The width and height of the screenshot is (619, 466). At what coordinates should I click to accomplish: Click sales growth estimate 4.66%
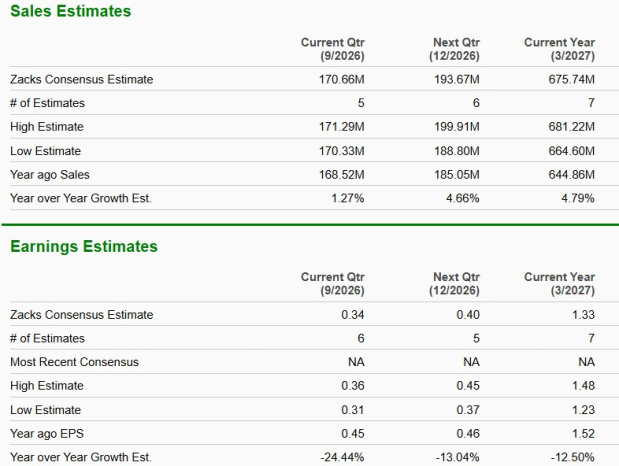tap(463, 198)
